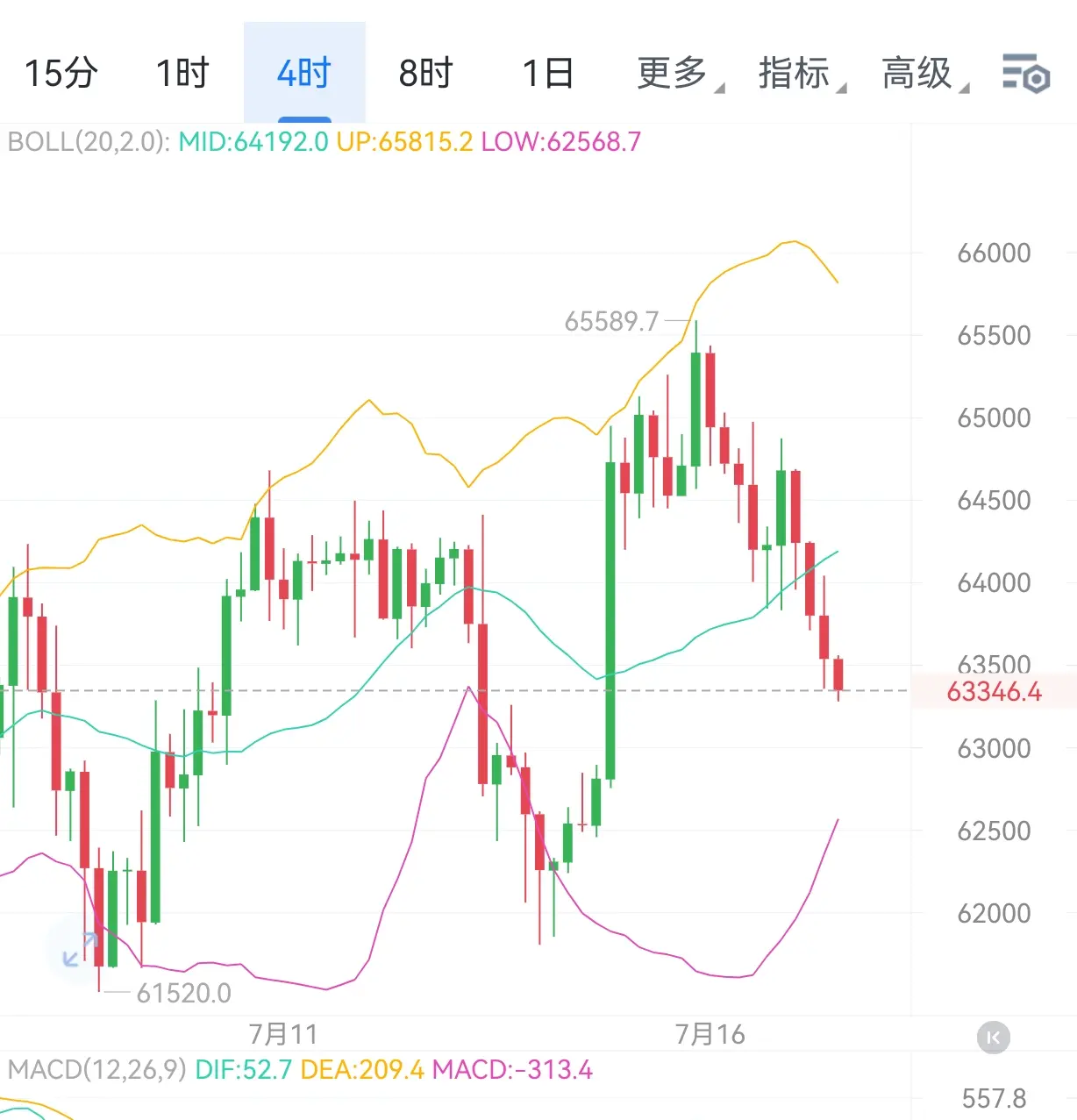Choose the 1日 timeframe
This screenshot has width=1077, height=1120.
point(548,73)
